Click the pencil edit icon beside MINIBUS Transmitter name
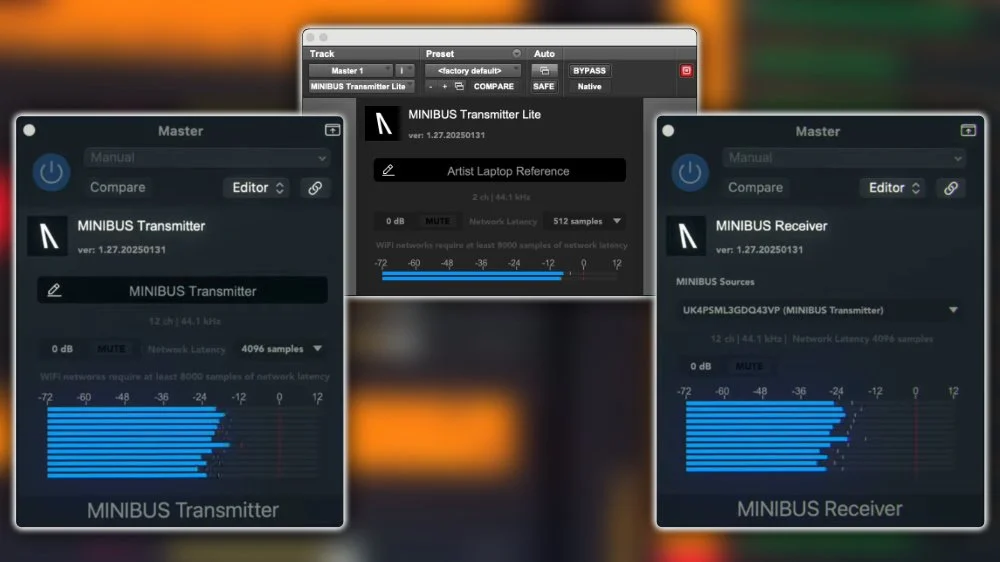This screenshot has height=562, width=1000. click(54, 290)
